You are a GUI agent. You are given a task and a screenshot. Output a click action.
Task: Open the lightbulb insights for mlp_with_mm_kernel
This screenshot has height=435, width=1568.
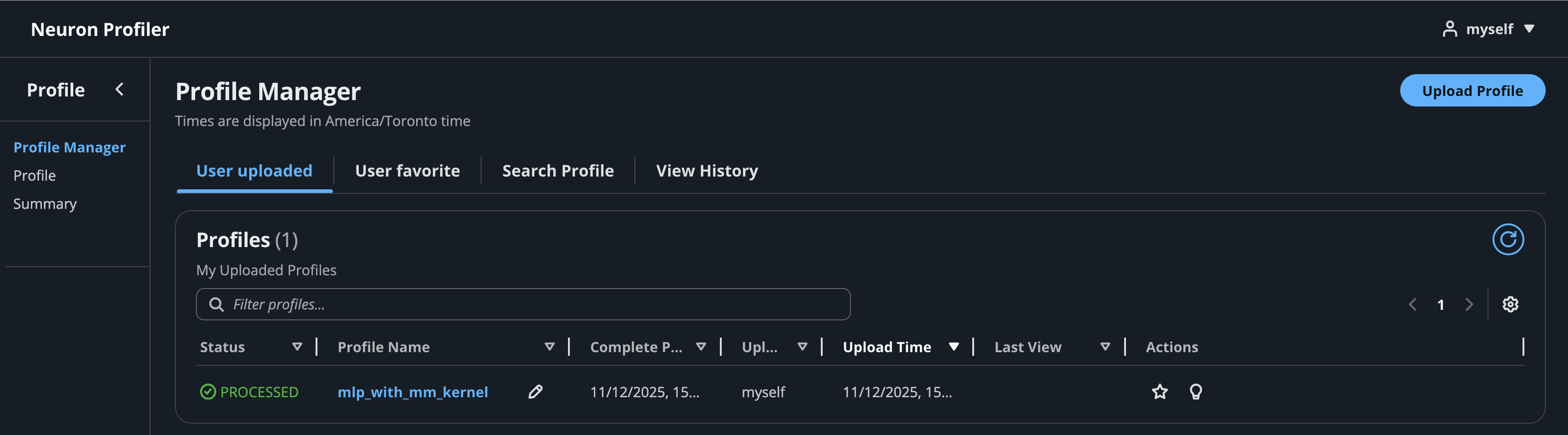[x=1196, y=392]
